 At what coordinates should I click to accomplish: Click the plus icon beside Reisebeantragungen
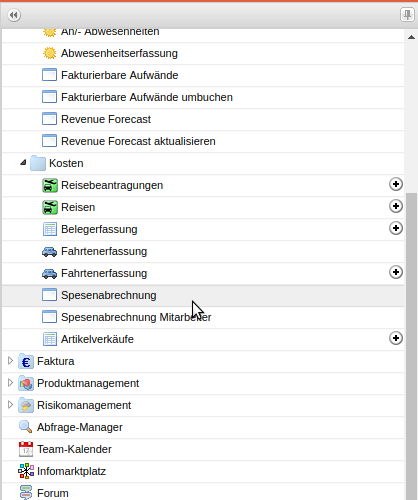[x=396, y=184]
